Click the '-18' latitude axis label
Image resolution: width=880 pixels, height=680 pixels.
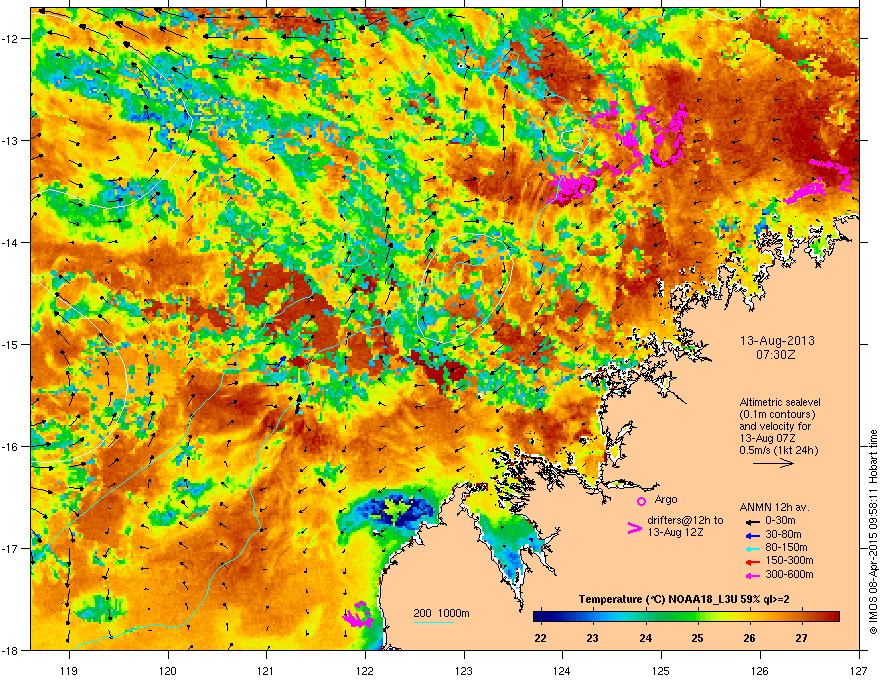(10, 650)
